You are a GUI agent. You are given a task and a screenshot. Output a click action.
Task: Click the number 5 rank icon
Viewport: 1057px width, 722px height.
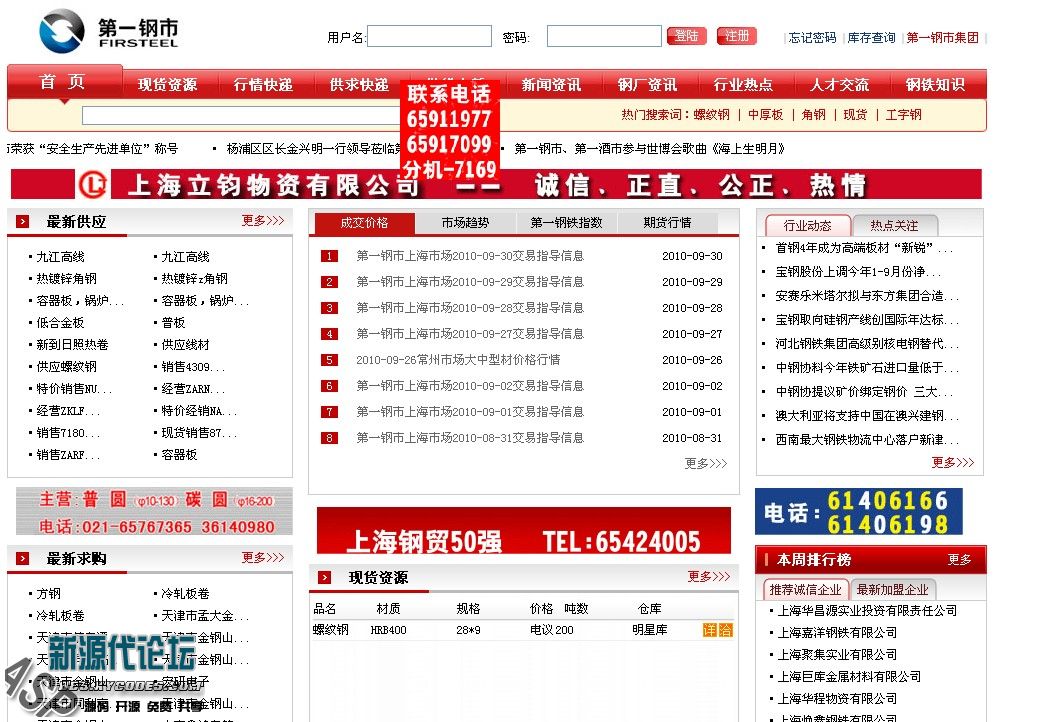329,360
